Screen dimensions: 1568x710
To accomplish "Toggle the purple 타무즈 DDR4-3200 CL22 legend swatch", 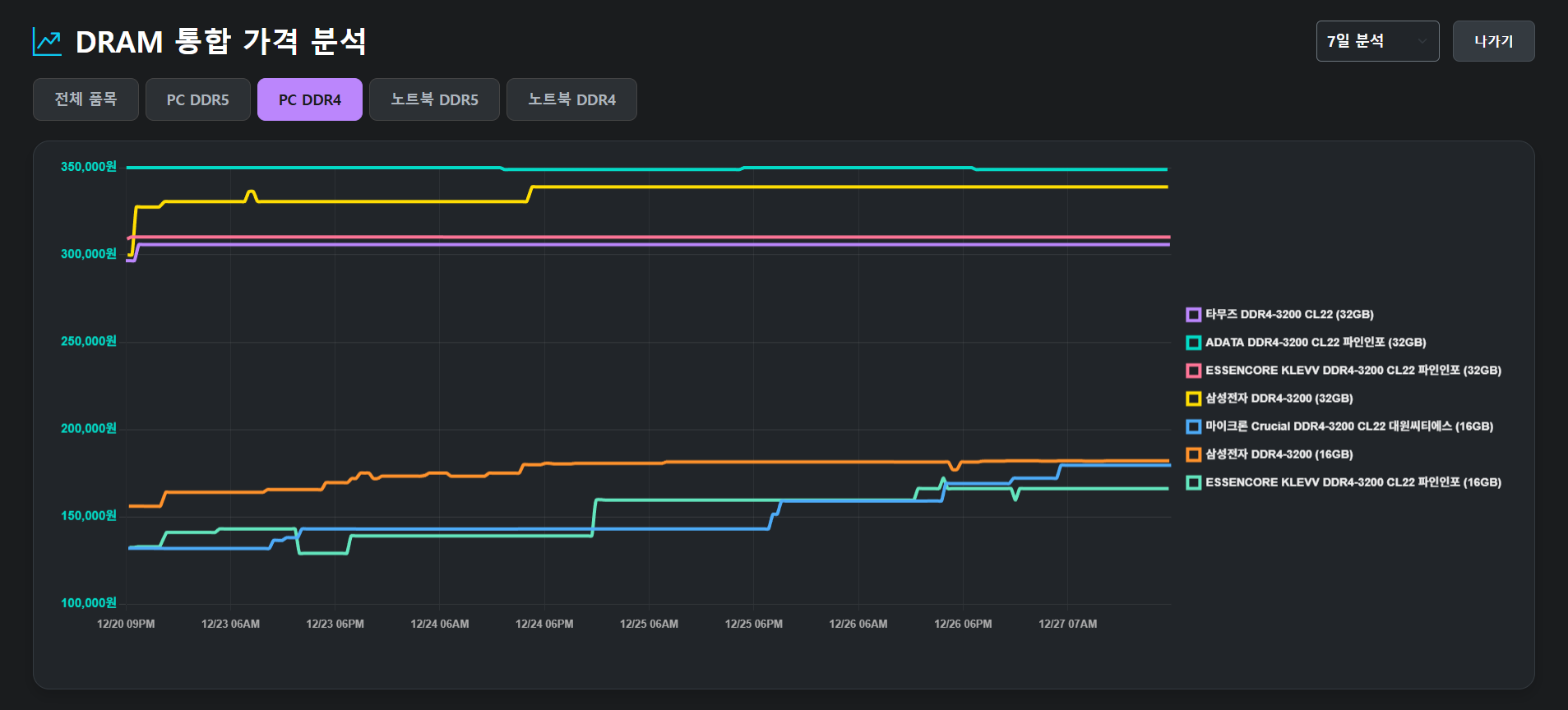I will (1193, 315).
